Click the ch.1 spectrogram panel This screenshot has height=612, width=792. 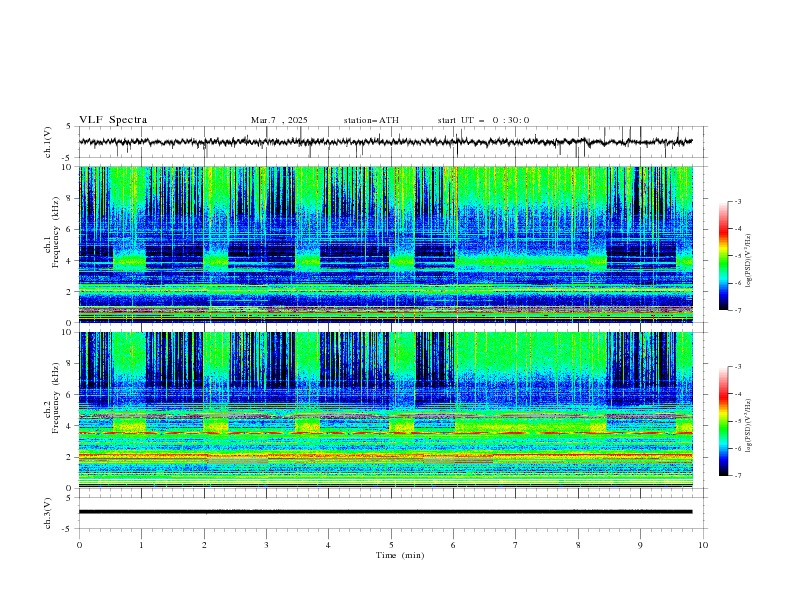click(386, 244)
